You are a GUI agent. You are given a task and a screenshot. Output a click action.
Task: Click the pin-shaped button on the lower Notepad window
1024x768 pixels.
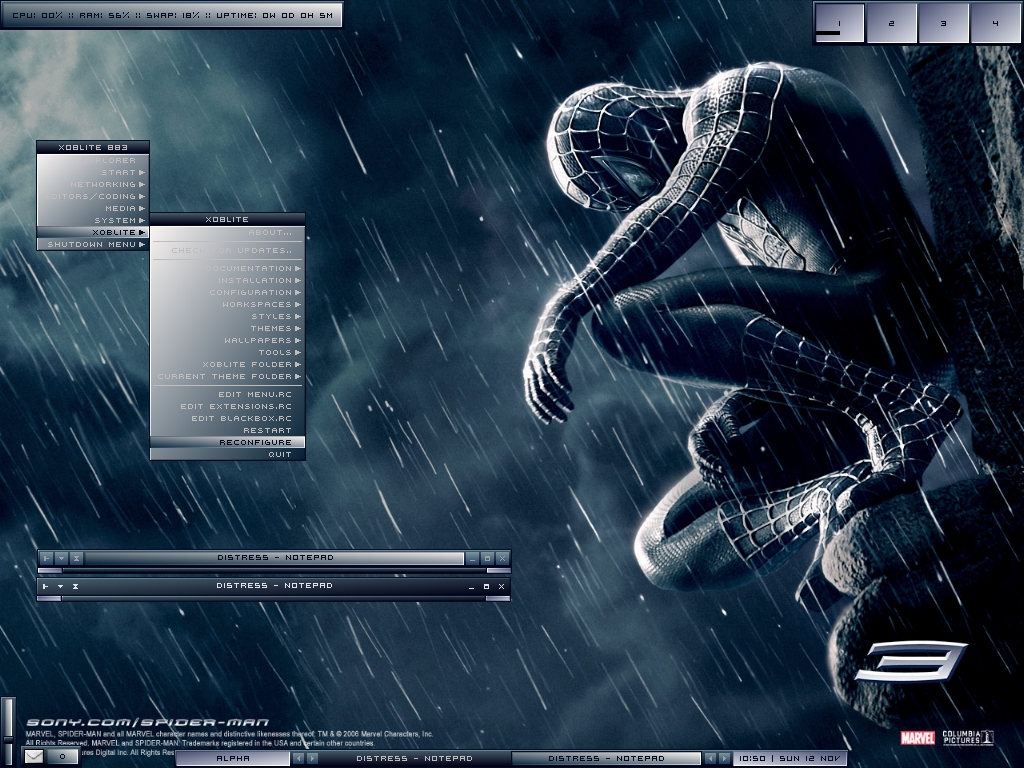45,586
